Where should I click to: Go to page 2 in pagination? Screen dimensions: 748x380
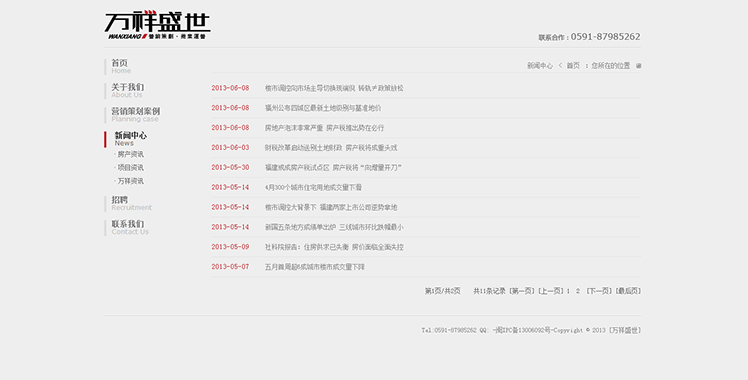578,291
